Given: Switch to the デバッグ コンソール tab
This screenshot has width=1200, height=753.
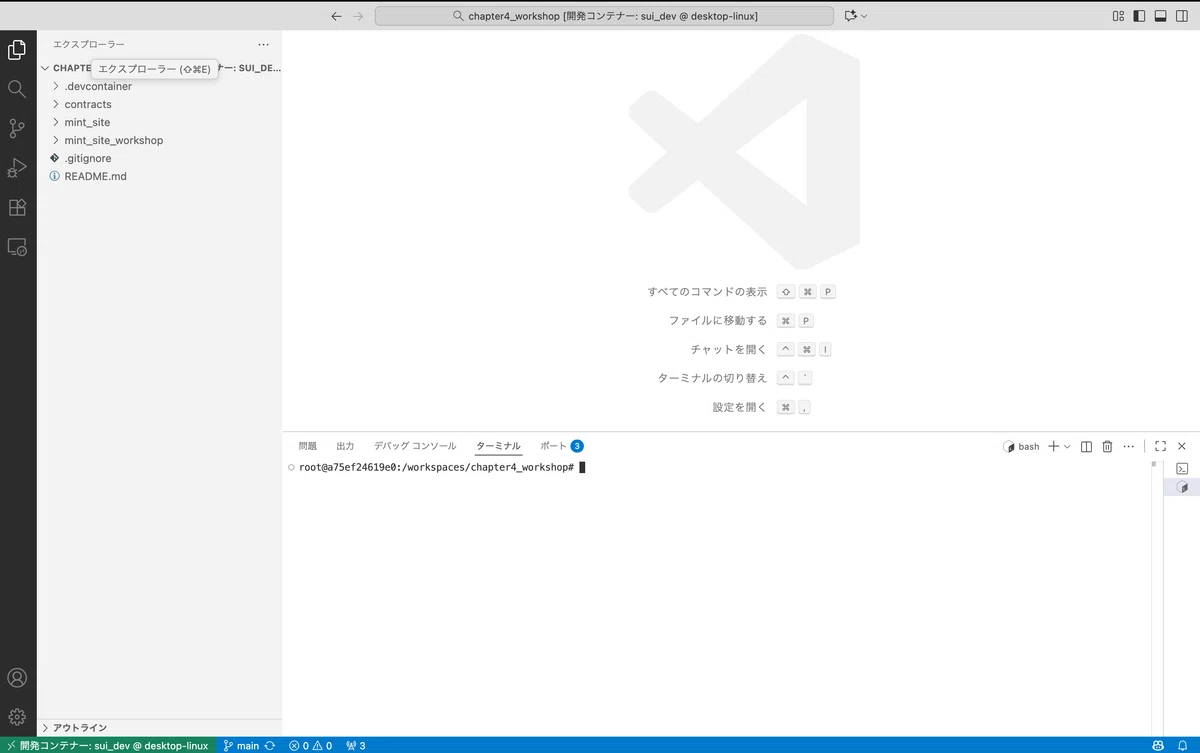Looking at the screenshot, I should [415, 446].
